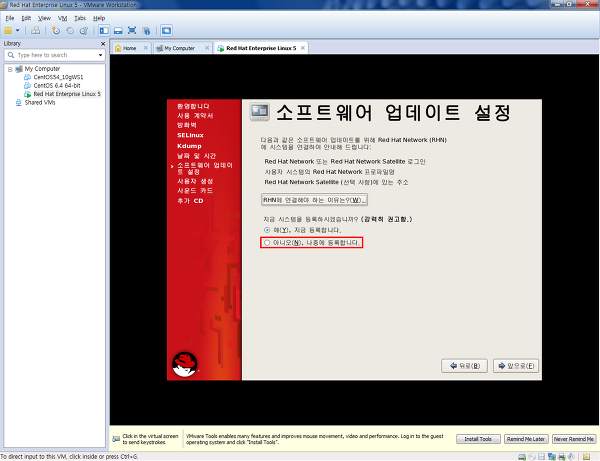Enter full screen mode via toolbar icon
This screenshot has height=461, width=600.
[132, 31]
